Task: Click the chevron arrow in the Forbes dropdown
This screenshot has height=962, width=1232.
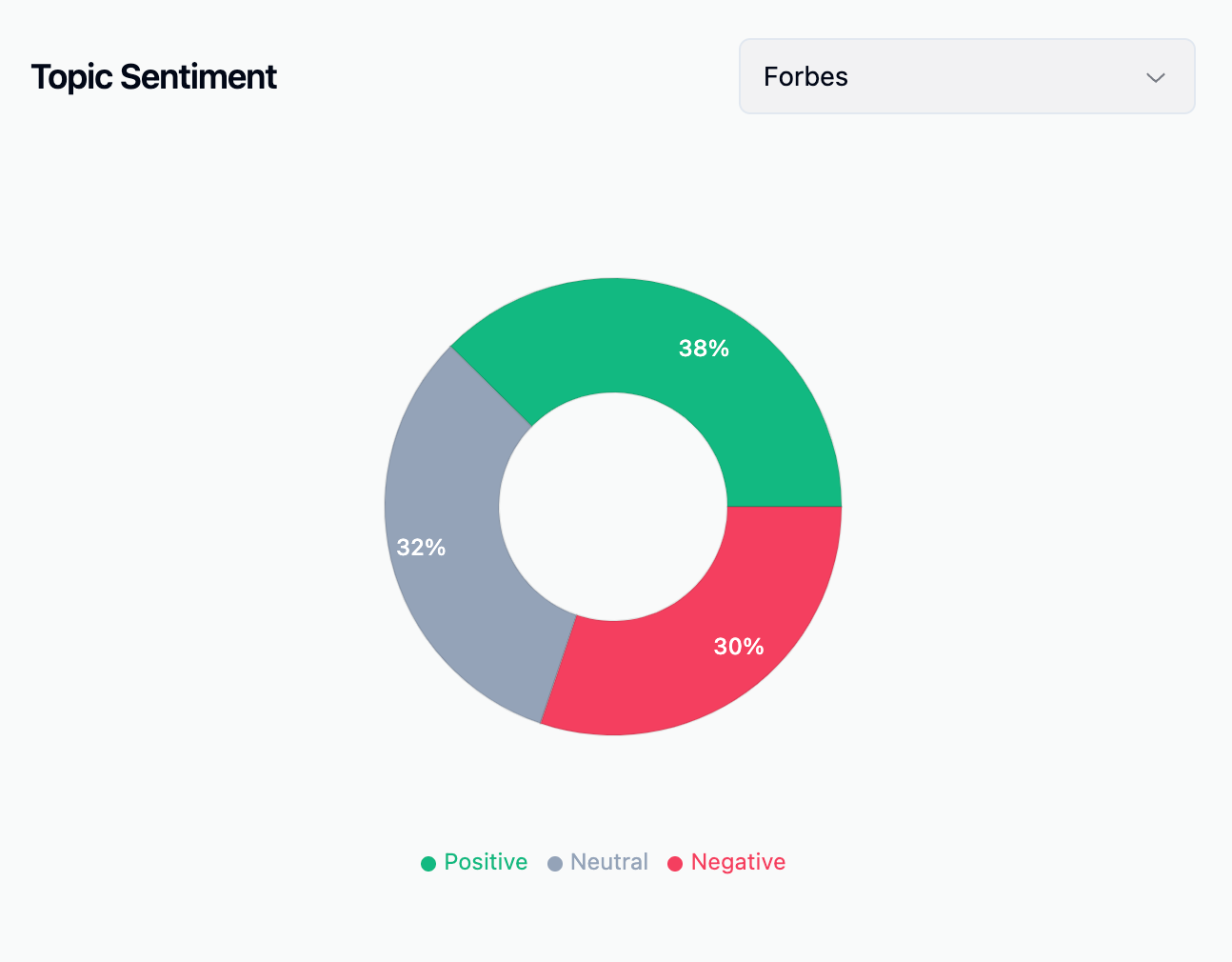Action: (x=1155, y=77)
